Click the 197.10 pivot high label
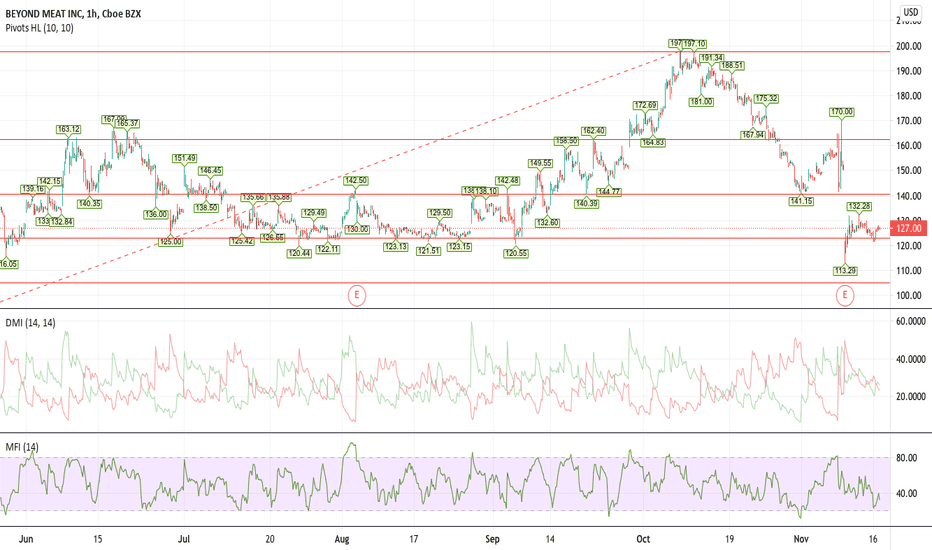Screen dimensions: 932x550 pyautogui.click(x=694, y=43)
